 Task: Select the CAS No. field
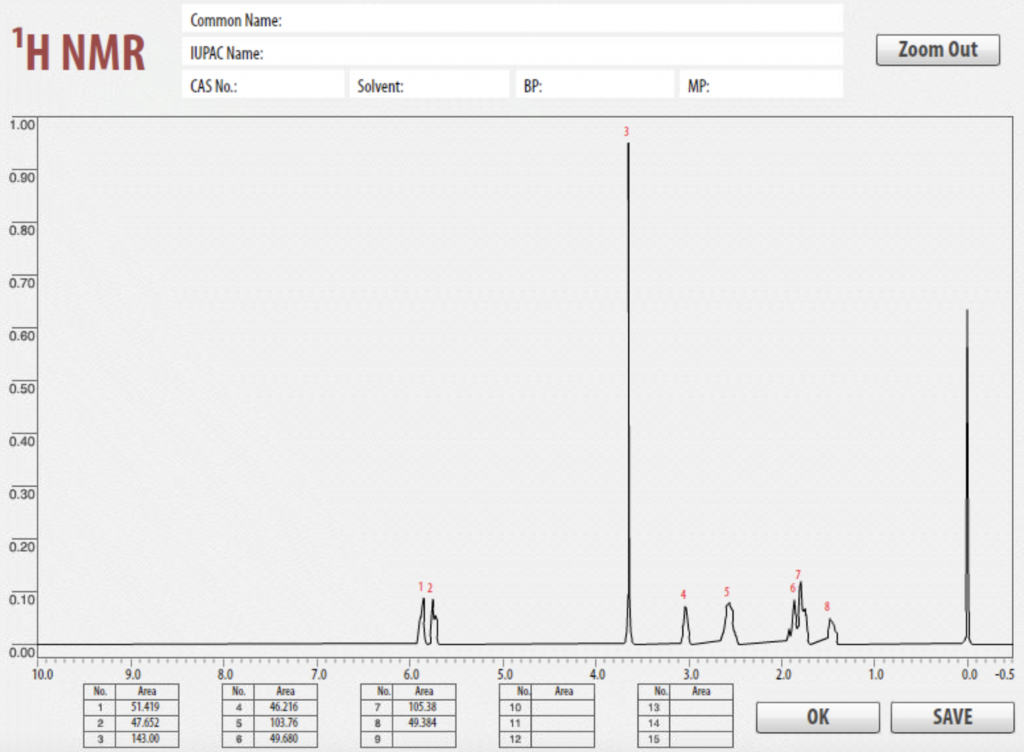pos(263,85)
